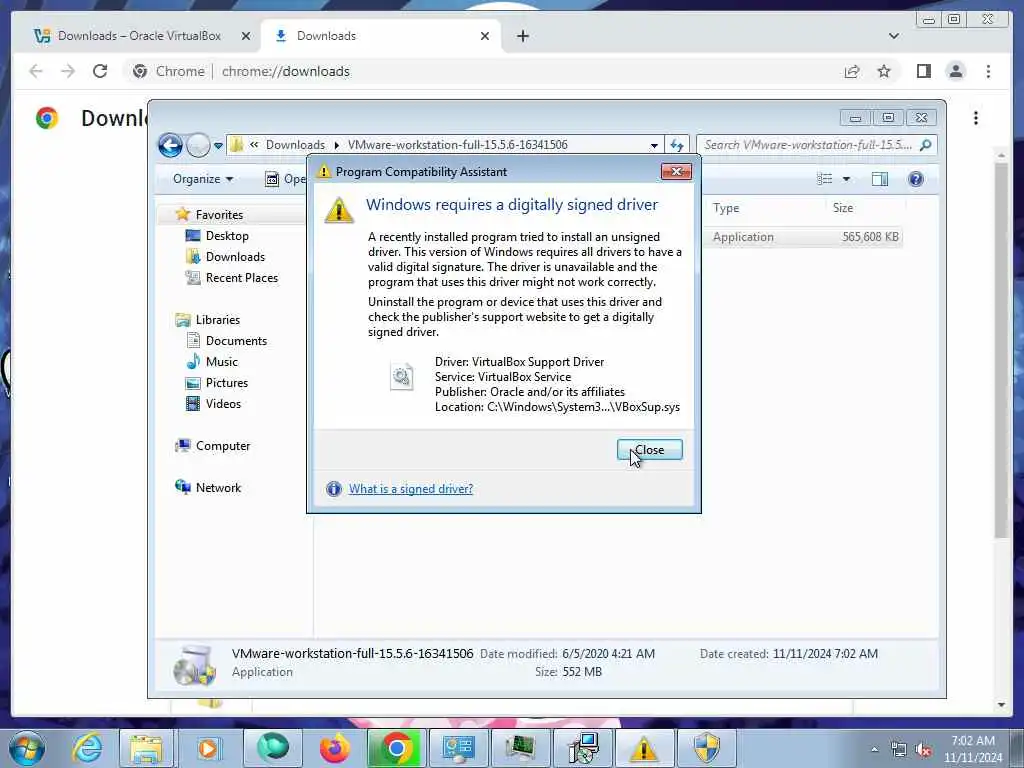Viewport: 1024px width, 768px height.
Task: Show hidden tray icons arrow
Action: 874,750
